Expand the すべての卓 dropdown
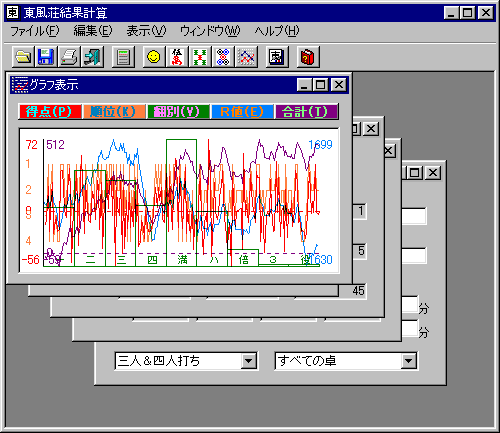The height and width of the screenshot is (433, 500). 408,361
